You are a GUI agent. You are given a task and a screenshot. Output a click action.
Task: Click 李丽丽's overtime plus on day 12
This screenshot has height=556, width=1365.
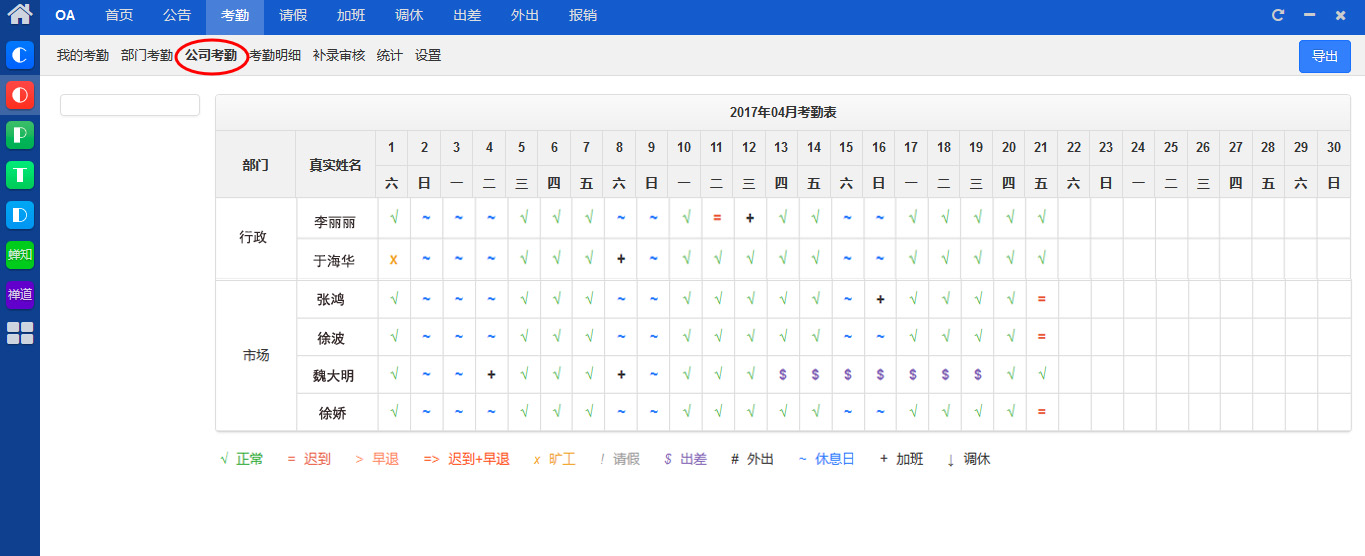click(749, 217)
